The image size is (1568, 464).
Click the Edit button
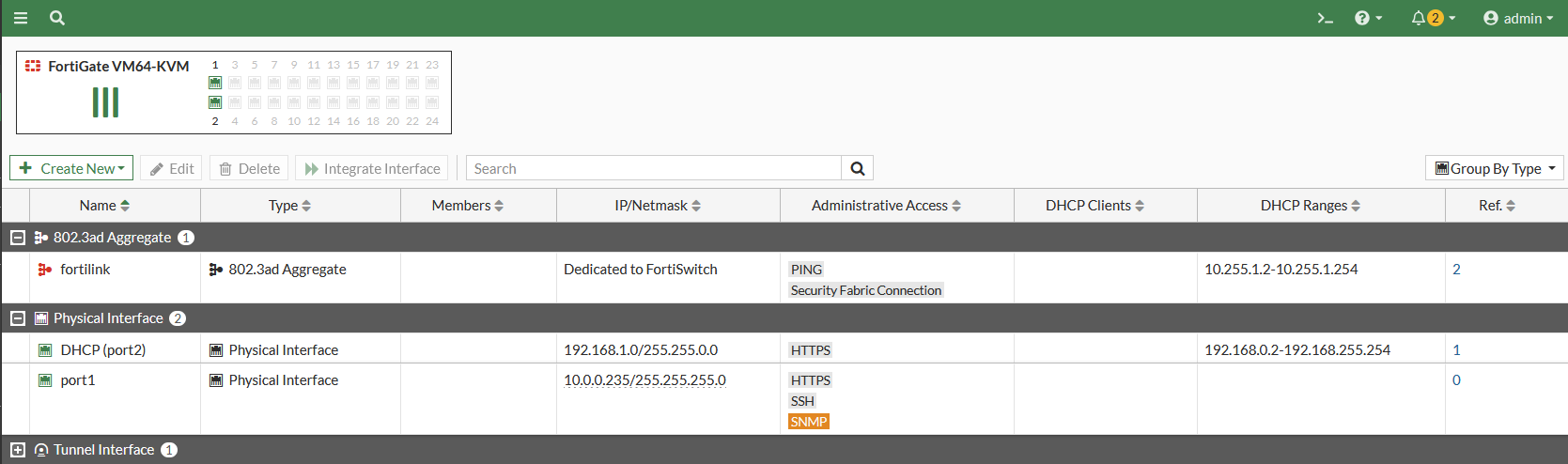(x=172, y=168)
